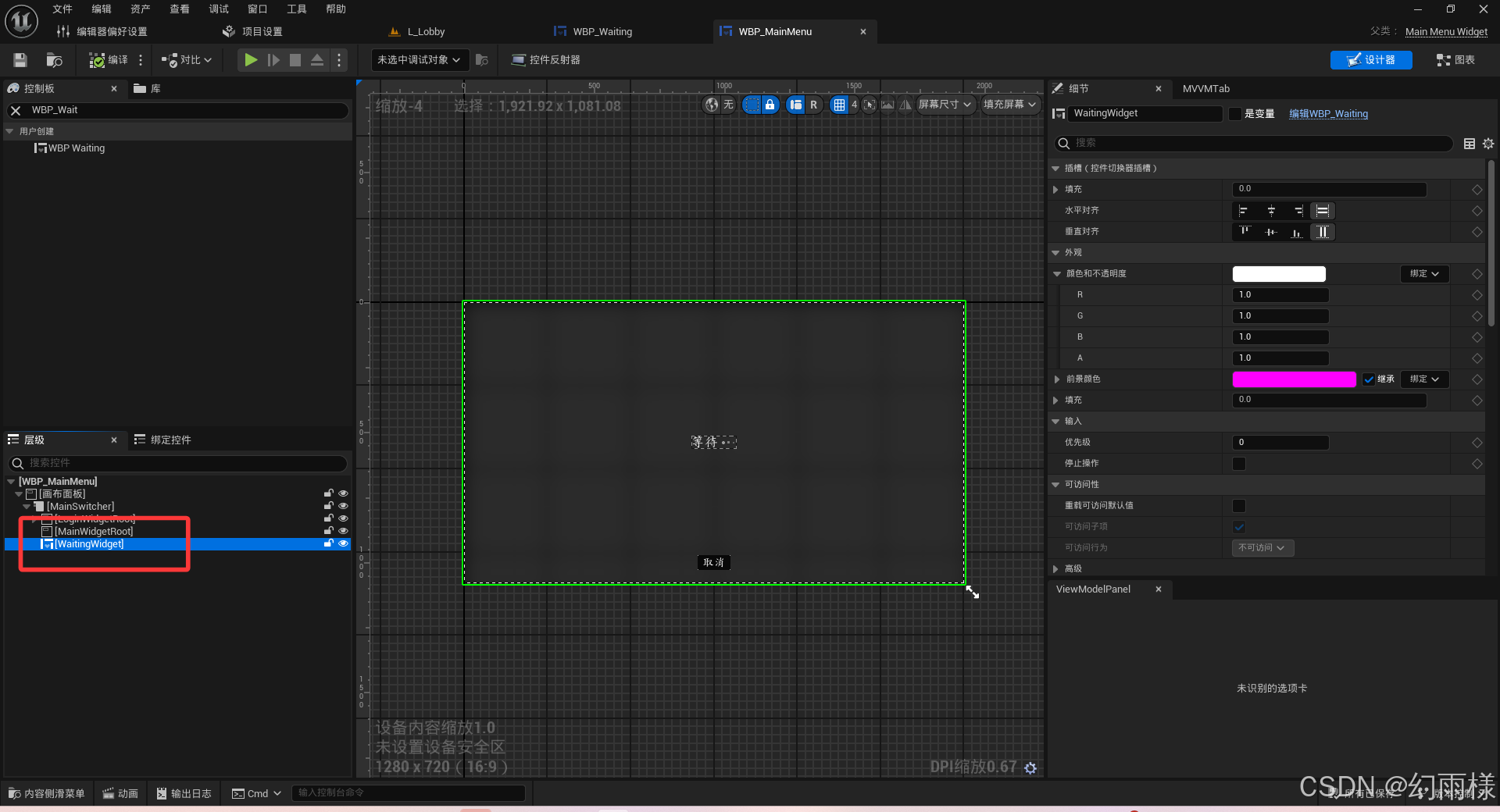Viewport: 1500px width, 812px height.
Task: Open details panel settings gear icon
Action: [1488, 144]
